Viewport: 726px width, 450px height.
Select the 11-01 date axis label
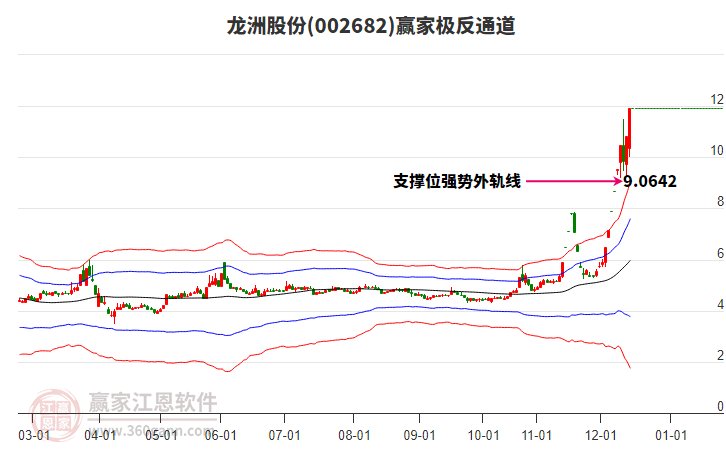click(537, 436)
